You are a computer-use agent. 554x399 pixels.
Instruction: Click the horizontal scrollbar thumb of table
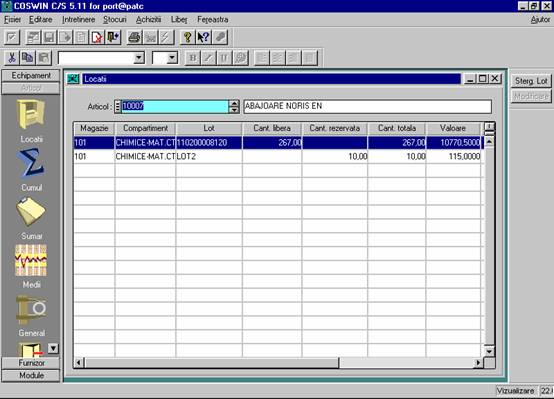(212, 363)
